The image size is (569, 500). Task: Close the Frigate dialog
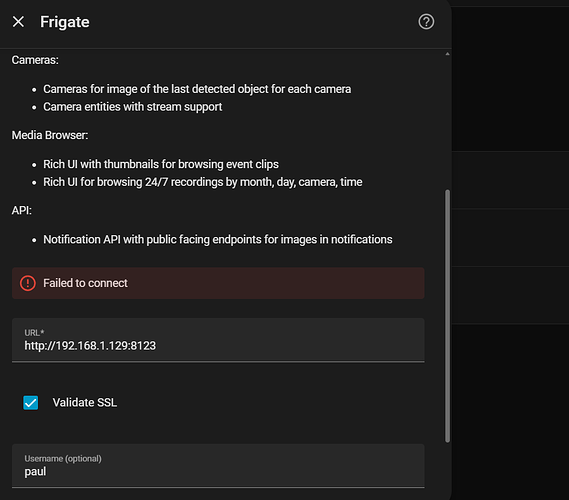(18, 22)
